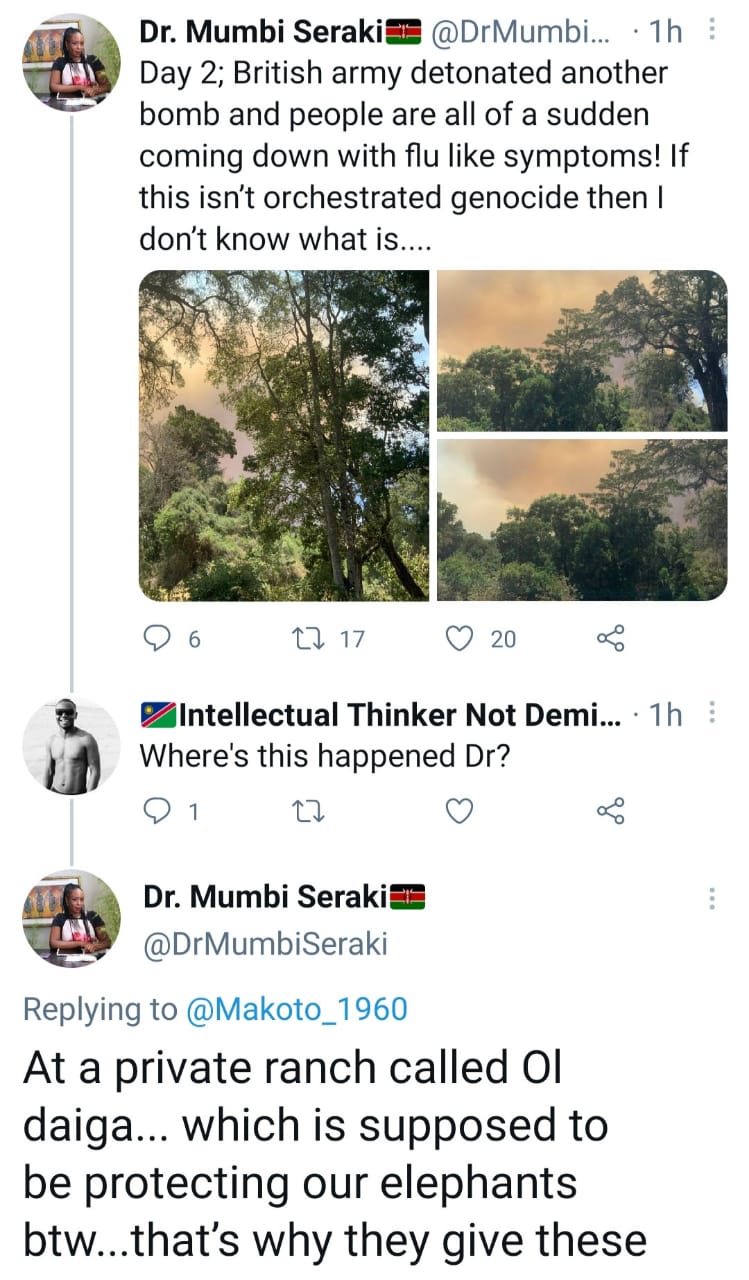Viewport: 749px width, 1280px height.
Task: Open more options on the first tweet
Action: point(711,31)
